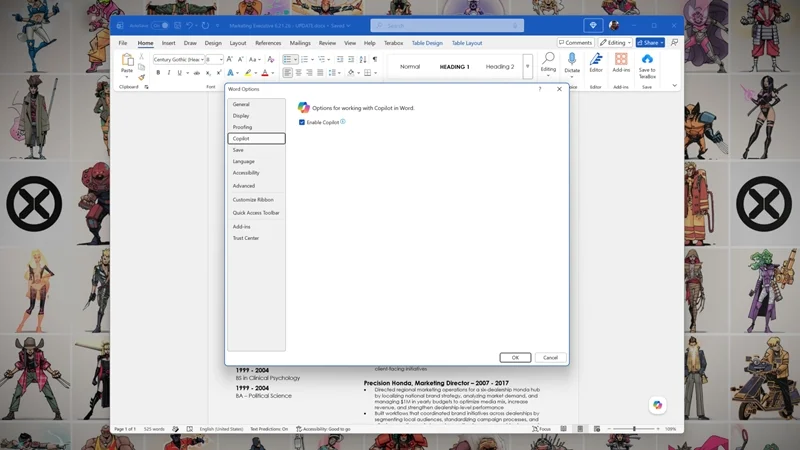Click the Copilot logo in Word Options

304,107
